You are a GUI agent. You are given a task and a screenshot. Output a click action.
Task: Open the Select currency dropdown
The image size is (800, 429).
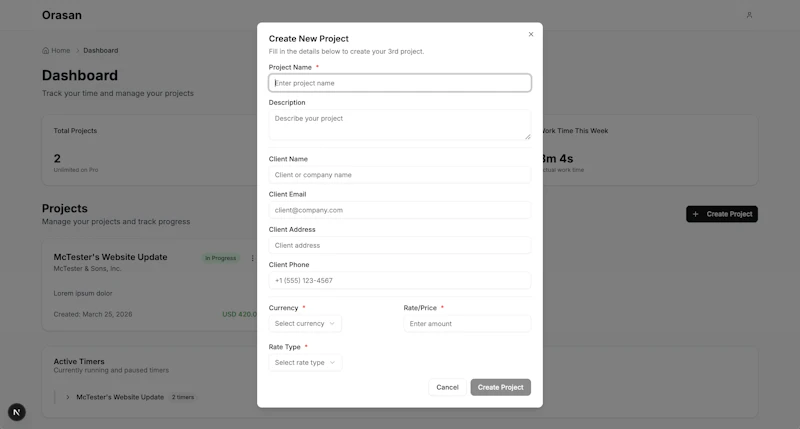tap(305, 323)
